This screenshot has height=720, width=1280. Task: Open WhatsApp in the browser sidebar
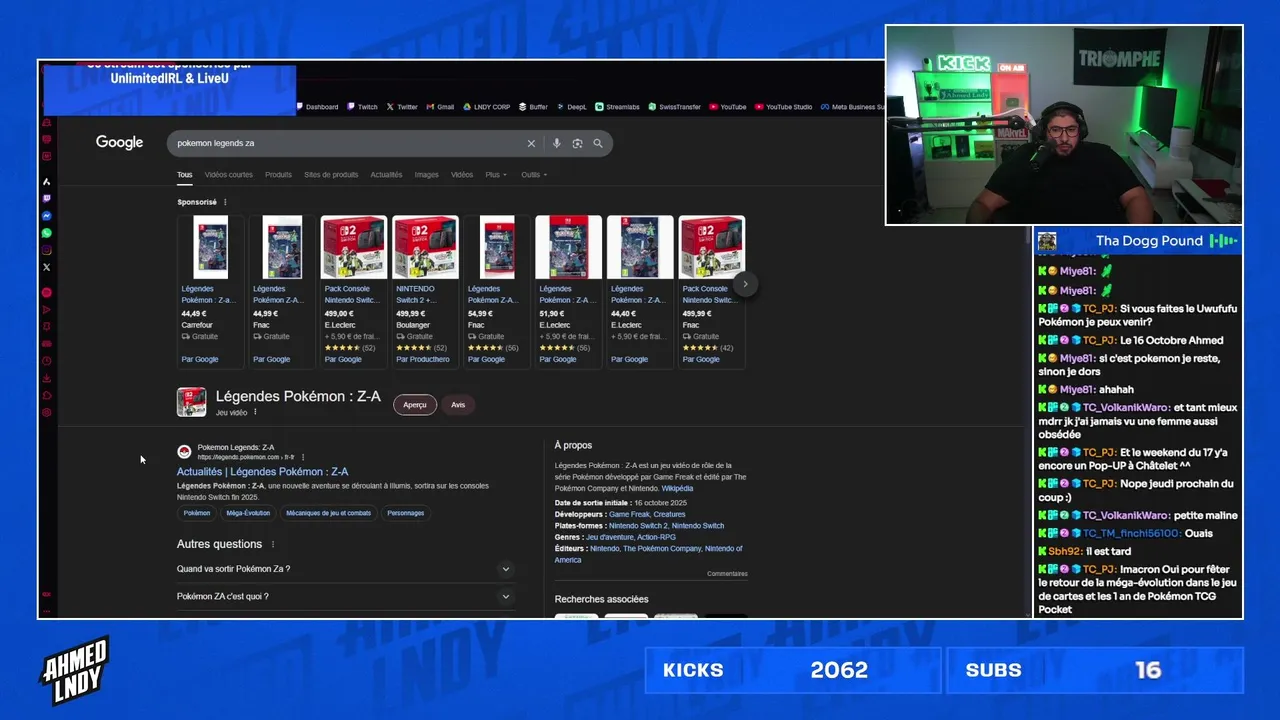(x=47, y=233)
